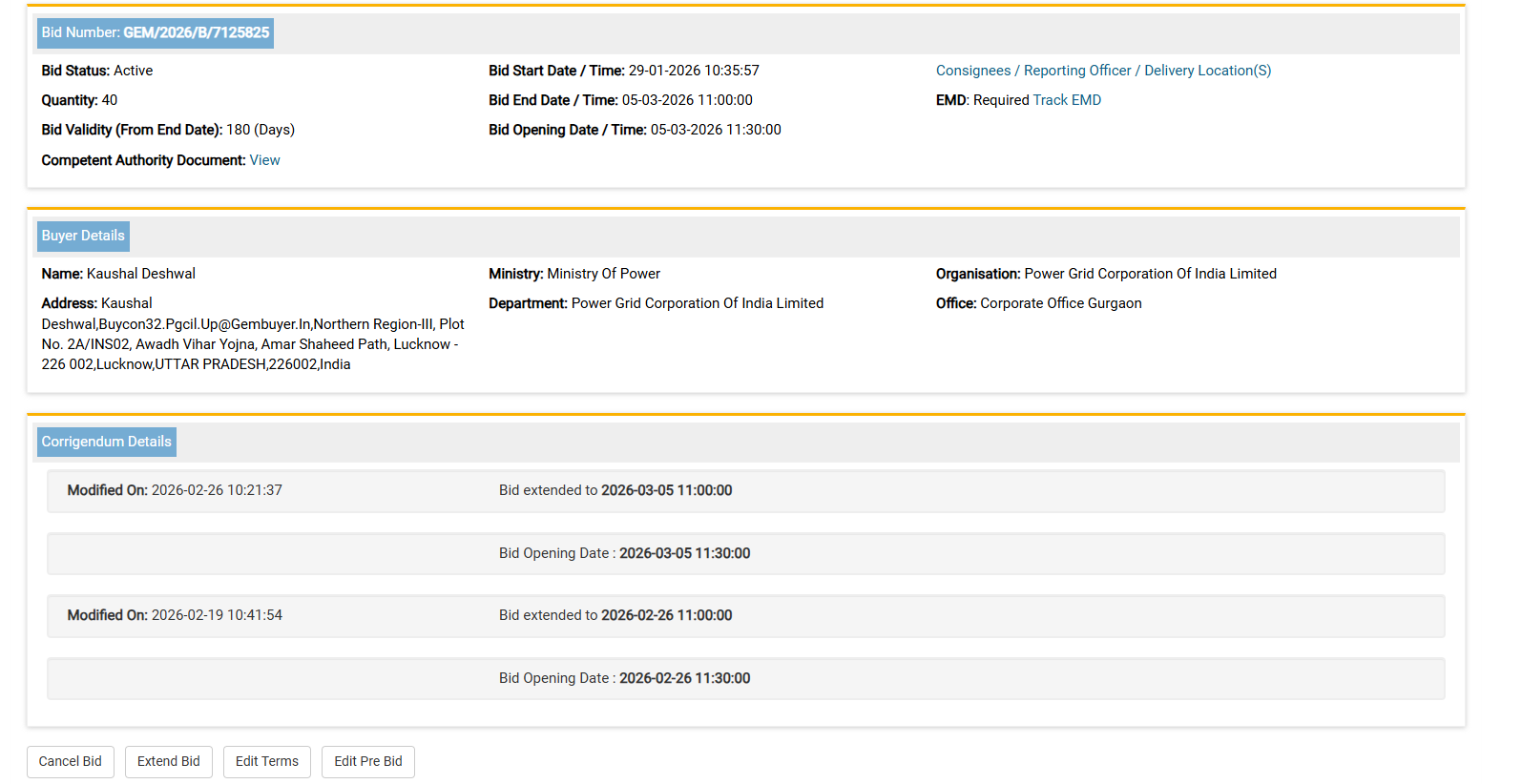Click the Bid Opening Date 2026-03-05 11:30:00 row
Screen dimensions: 1522x784
744,553
